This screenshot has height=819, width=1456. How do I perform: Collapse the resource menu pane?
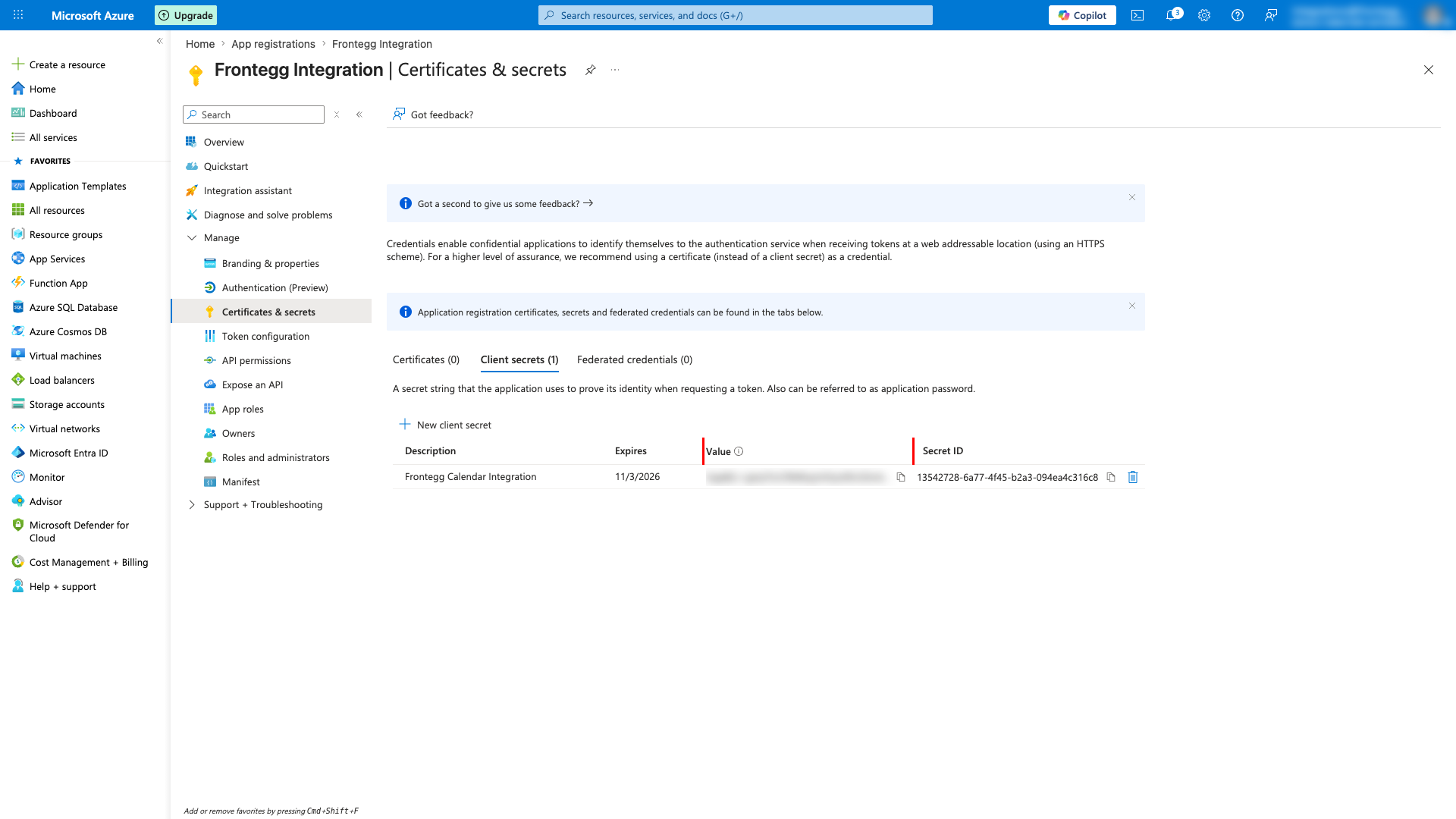point(359,115)
